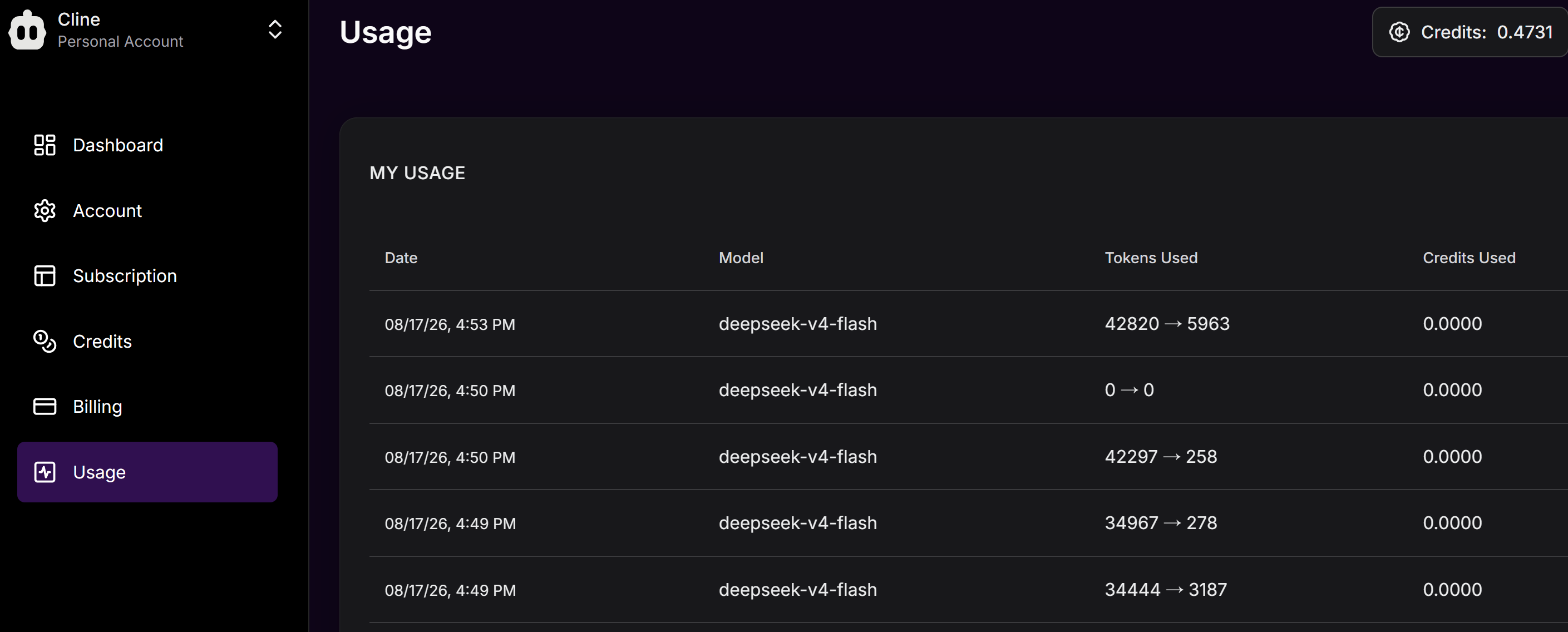This screenshot has height=632, width=1568.
Task: Select the 4:53 PM usage row
Action: click(968, 324)
